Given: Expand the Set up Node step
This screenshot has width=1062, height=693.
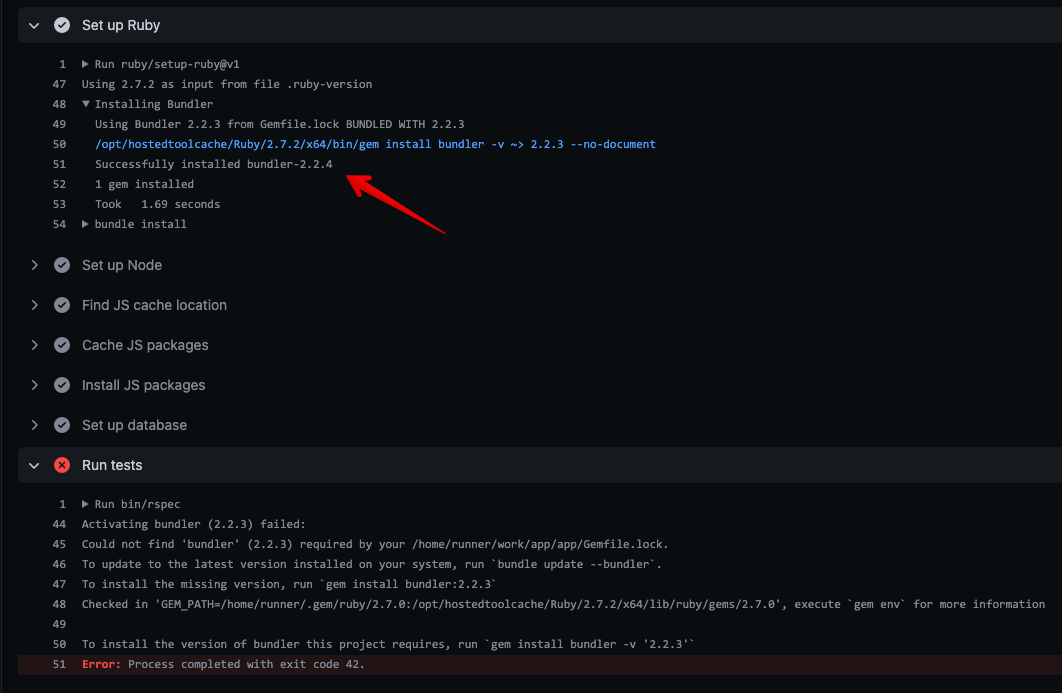Looking at the screenshot, I should pyautogui.click(x=34, y=265).
